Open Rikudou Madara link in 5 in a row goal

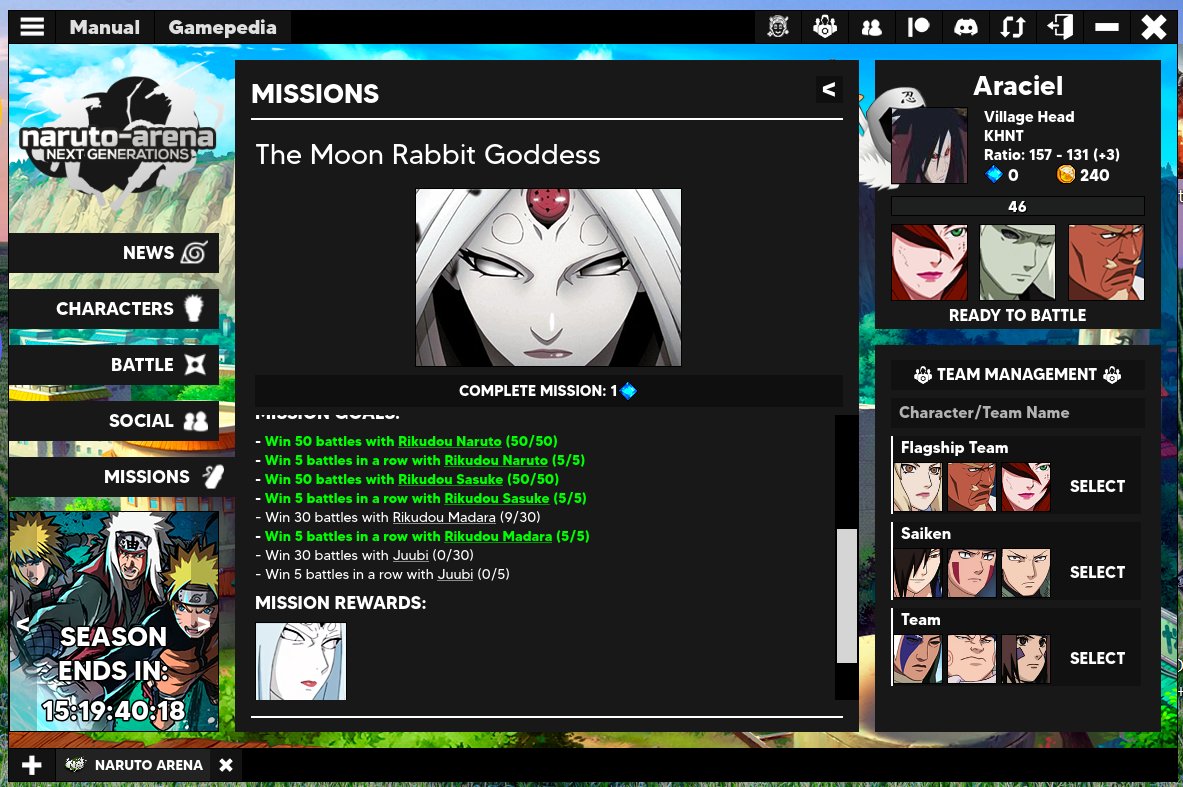498,536
